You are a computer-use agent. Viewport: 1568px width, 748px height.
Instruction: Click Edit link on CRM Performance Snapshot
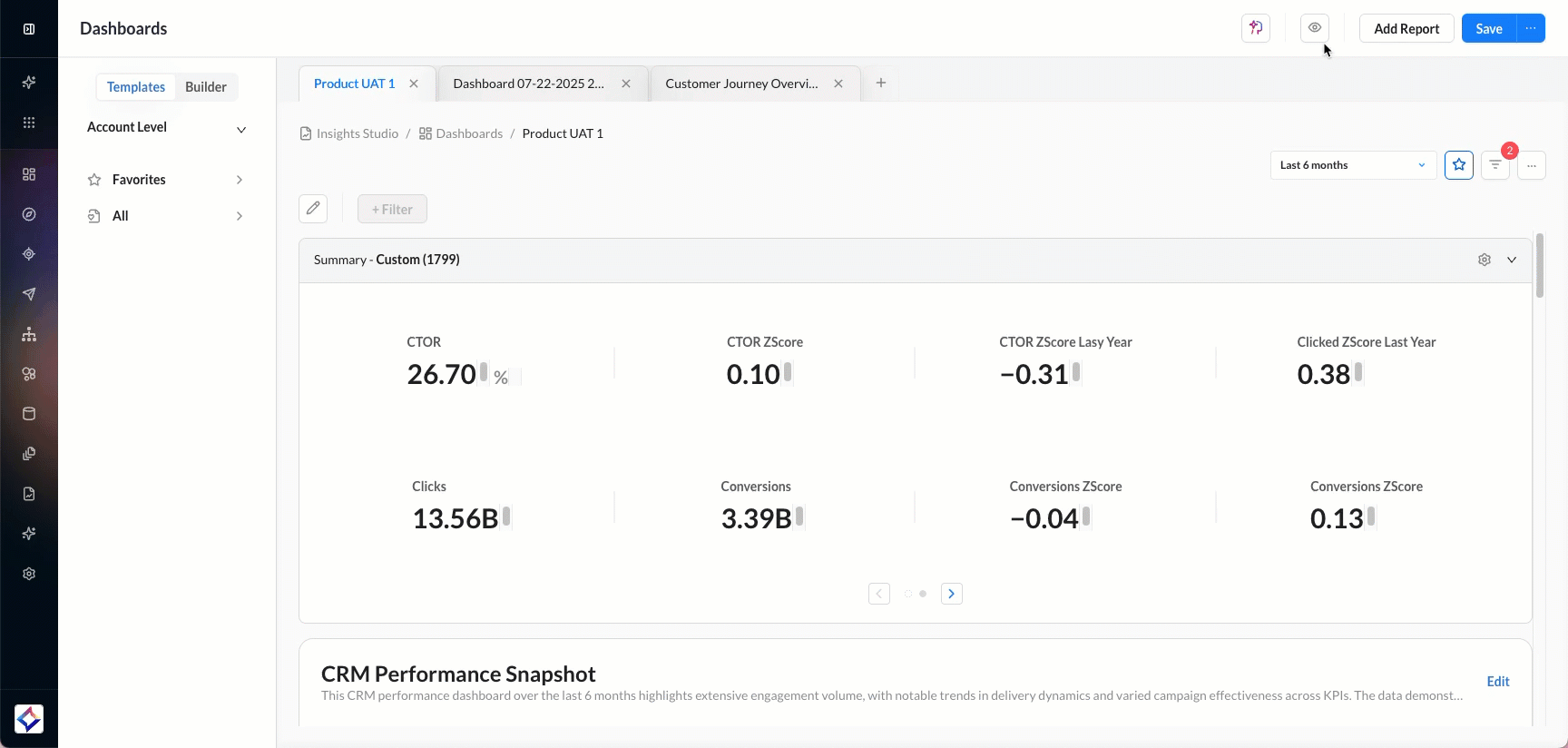1497,682
